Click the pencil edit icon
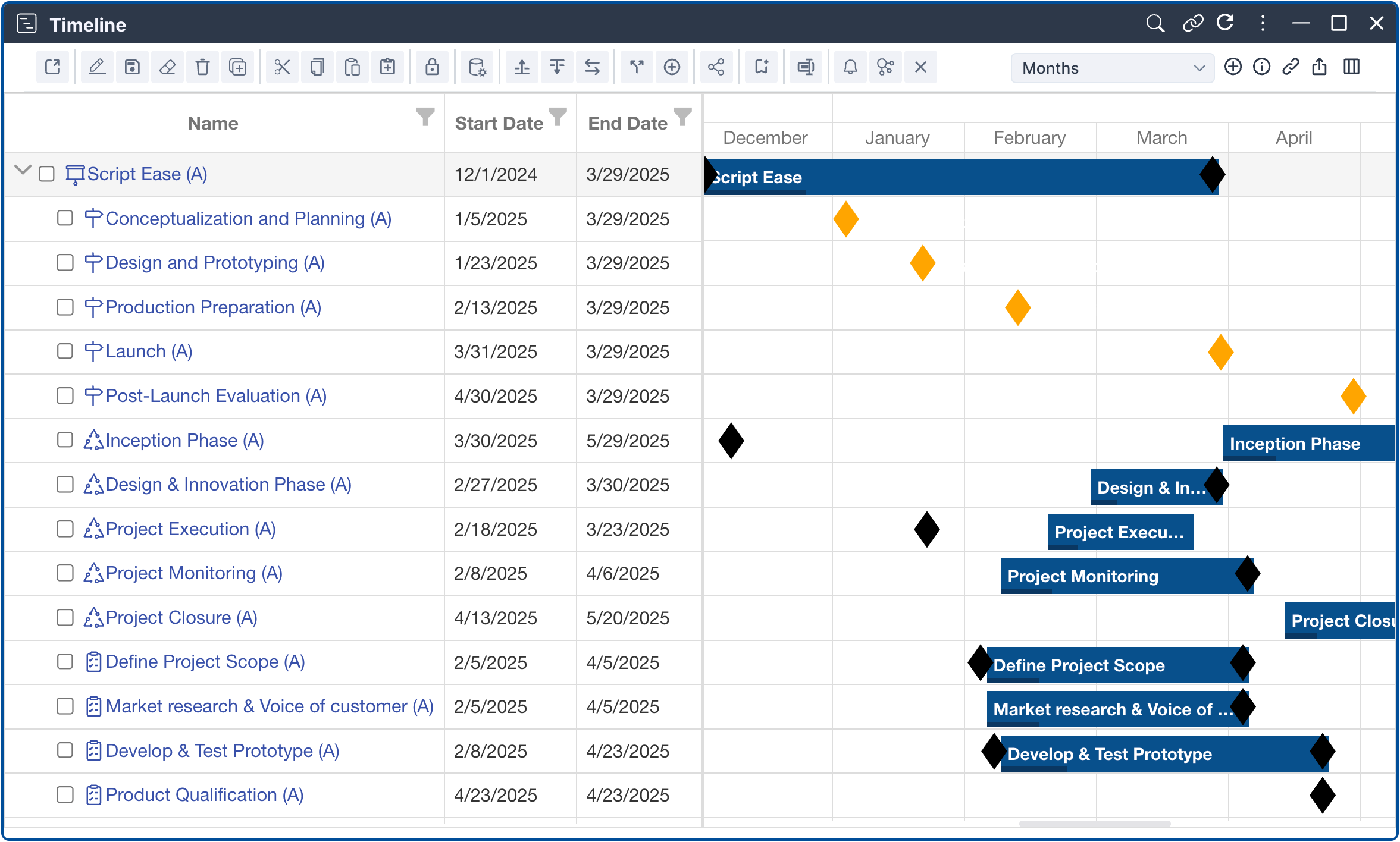The image size is (1400, 842). (x=97, y=67)
